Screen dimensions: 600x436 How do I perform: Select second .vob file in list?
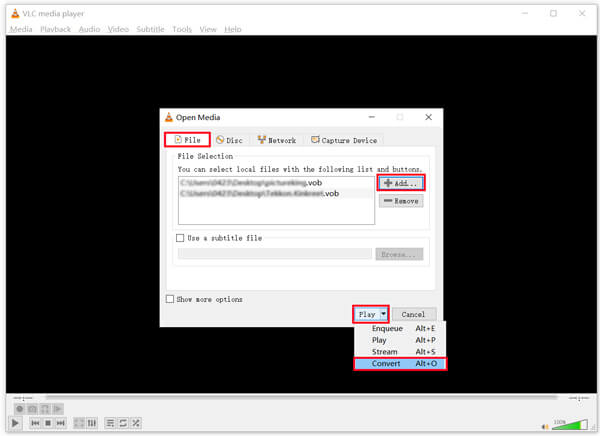point(276,193)
